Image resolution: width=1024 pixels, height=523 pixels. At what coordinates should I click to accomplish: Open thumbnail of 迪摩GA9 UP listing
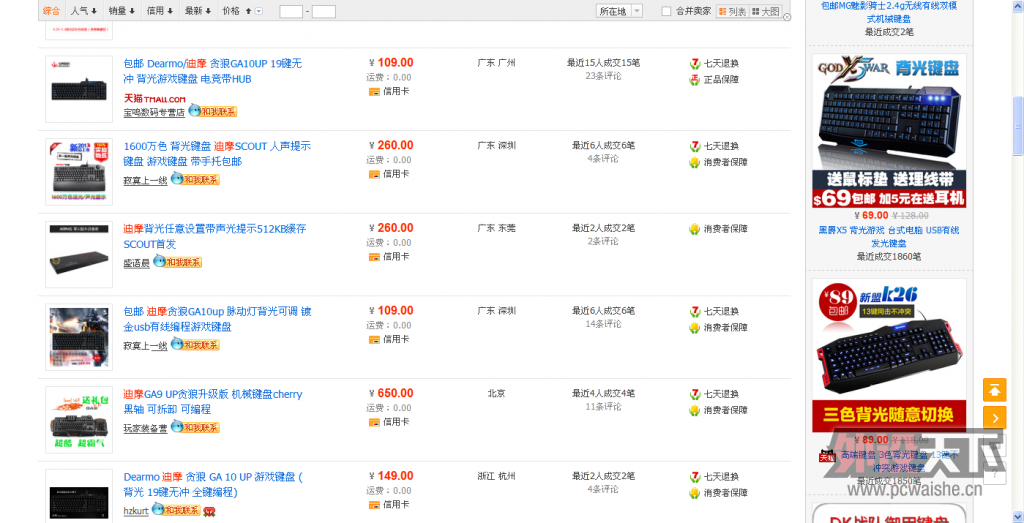click(79, 419)
